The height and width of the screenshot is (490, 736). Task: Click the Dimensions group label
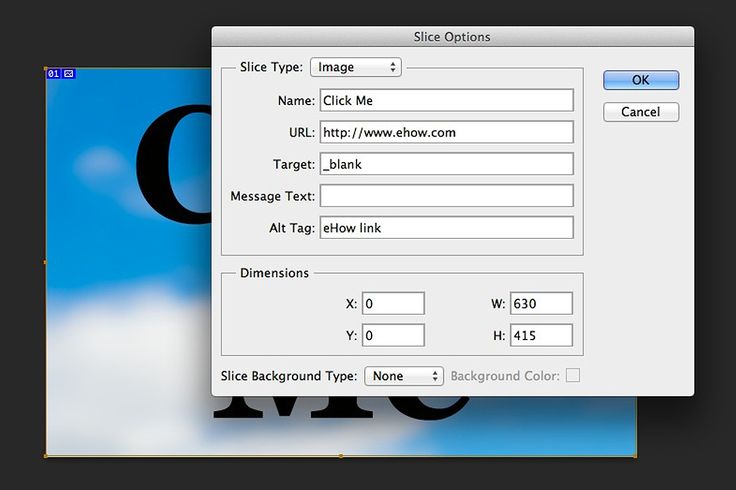pyautogui.click(x=274, y=273)
